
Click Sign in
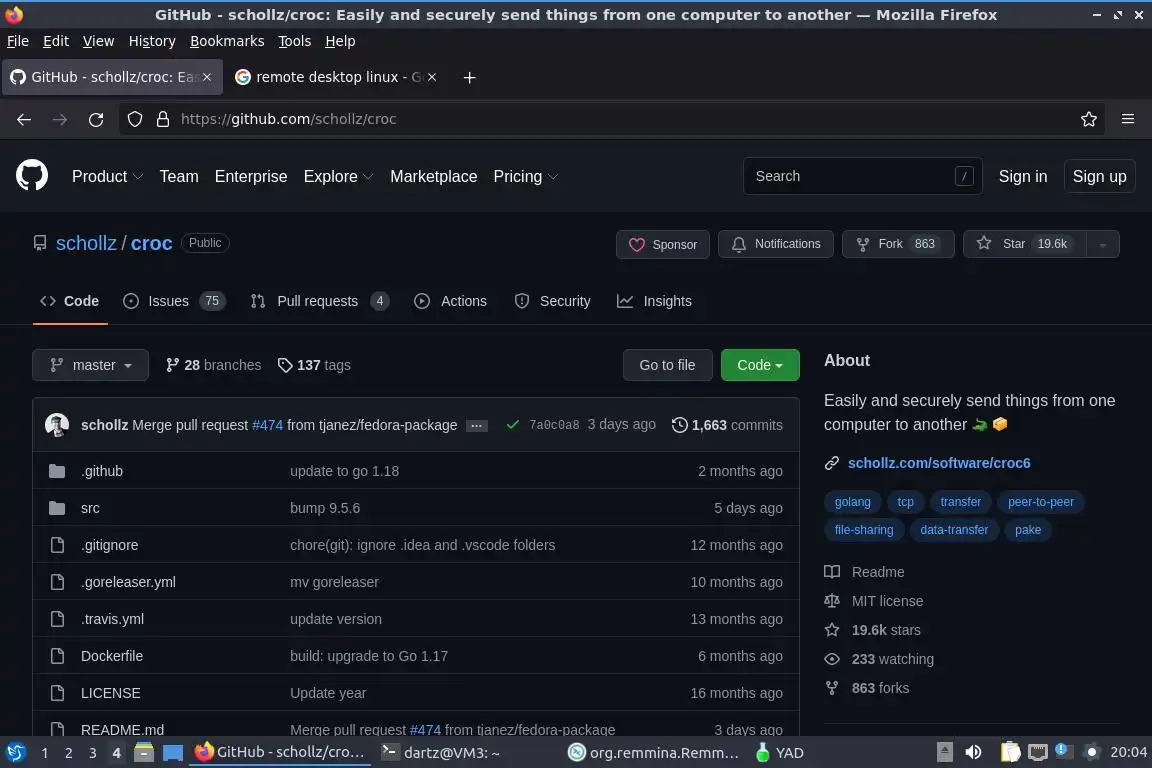point(1023,176)
